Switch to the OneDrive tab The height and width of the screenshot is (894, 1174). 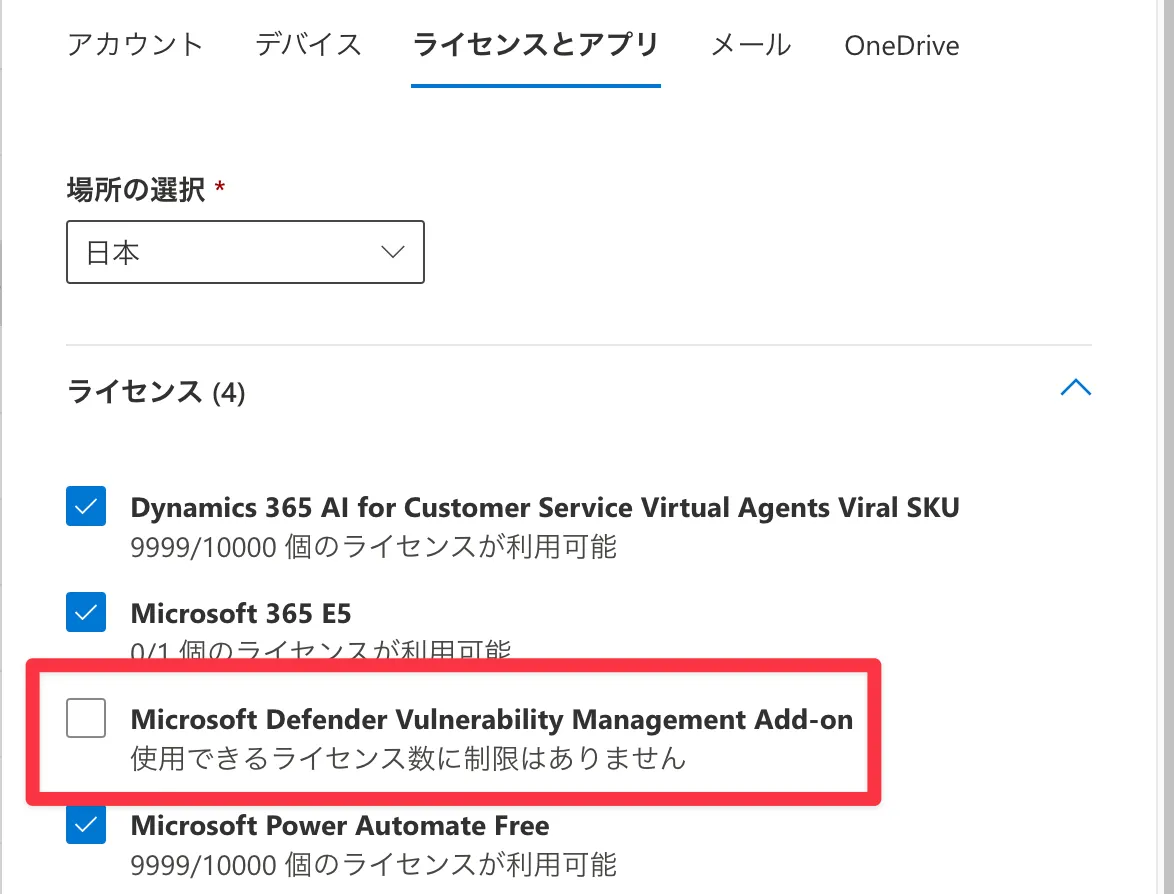tap(901, 46)
